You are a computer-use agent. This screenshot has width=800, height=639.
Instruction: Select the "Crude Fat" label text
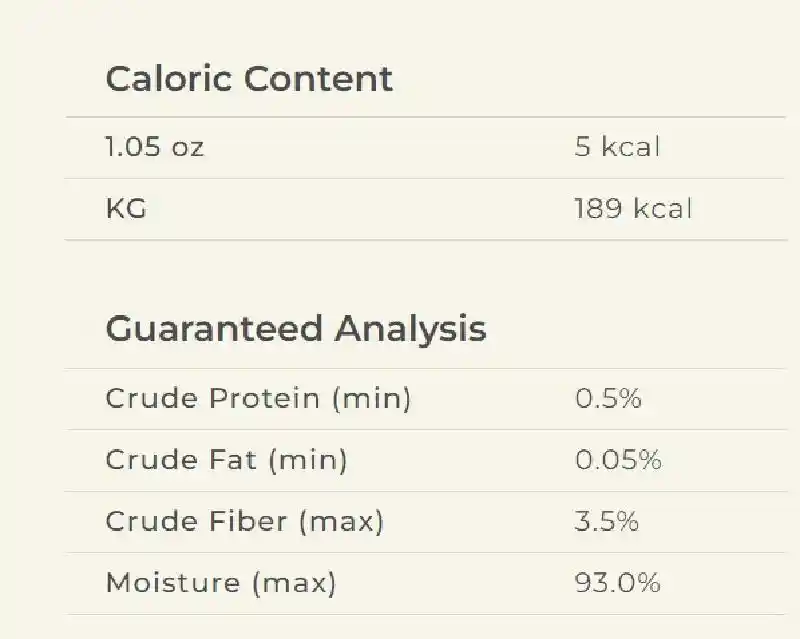(x=180, y=460)
